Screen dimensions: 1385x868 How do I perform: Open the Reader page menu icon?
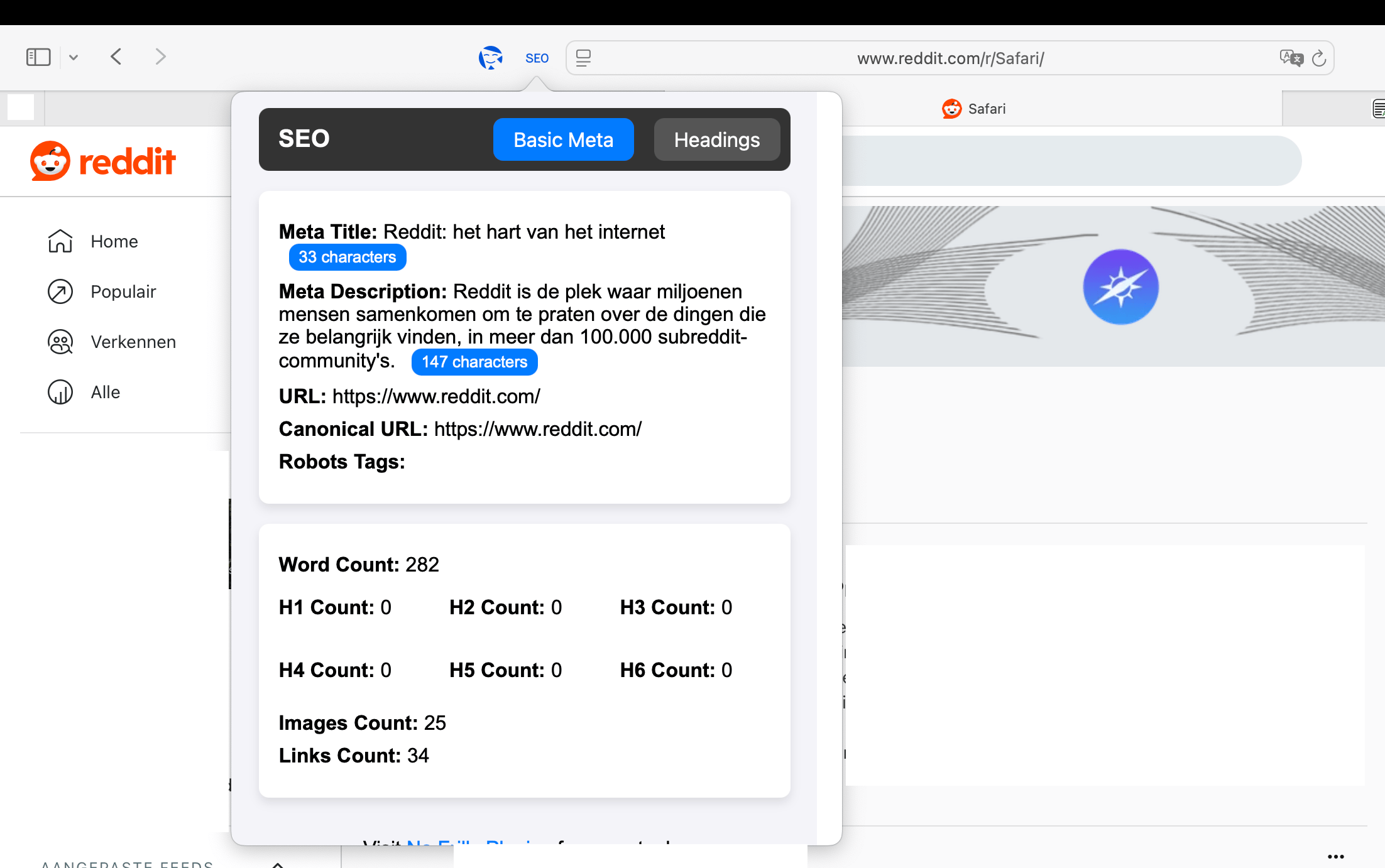coord(583,58)
